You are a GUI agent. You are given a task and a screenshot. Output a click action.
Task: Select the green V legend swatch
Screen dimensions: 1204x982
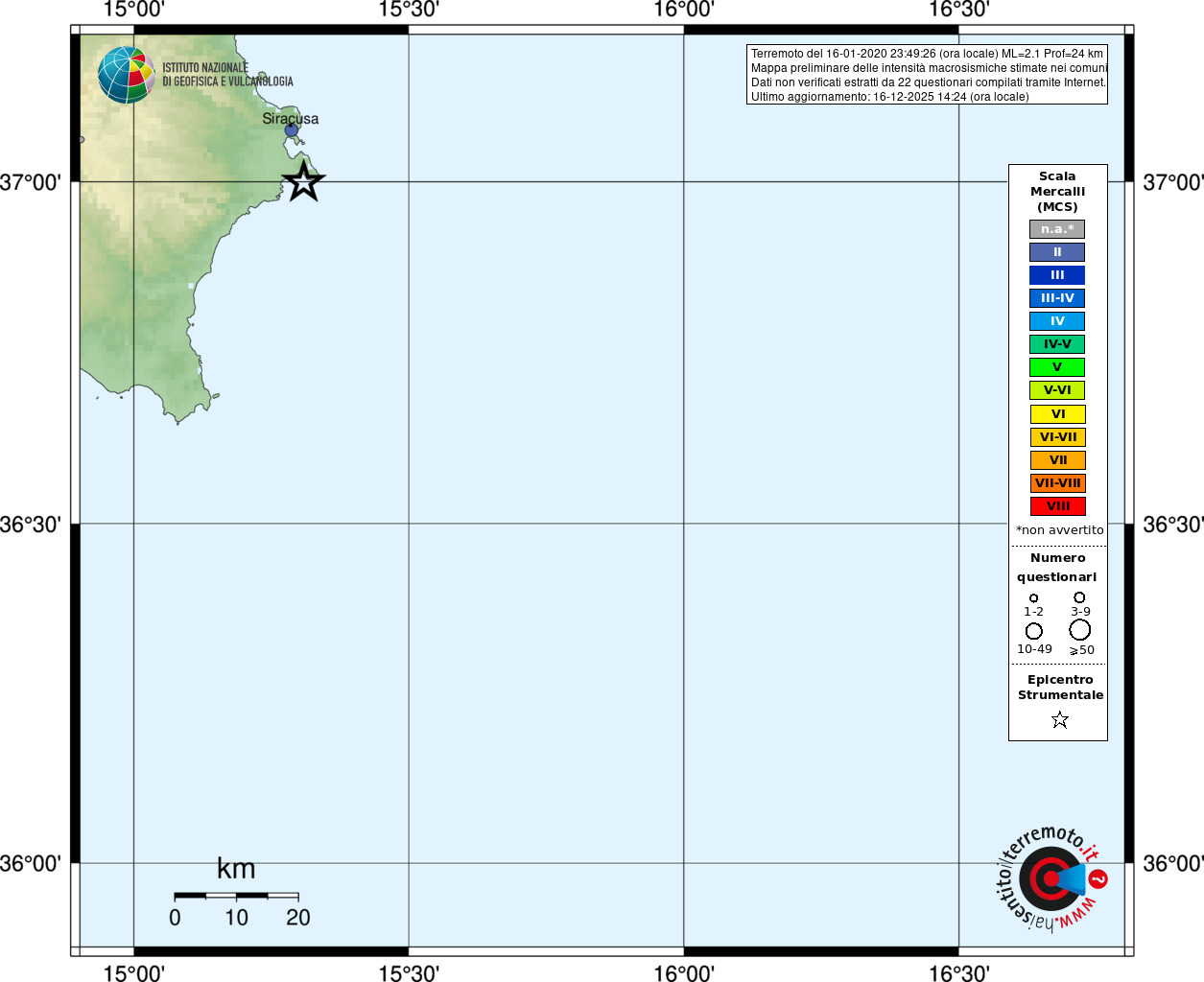point(1057,367)
